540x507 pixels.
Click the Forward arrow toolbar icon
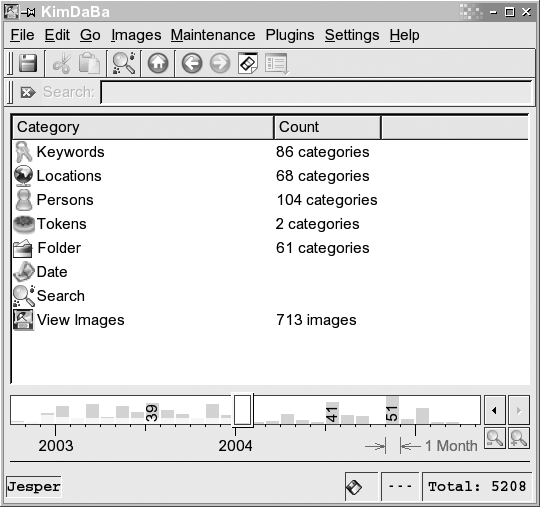coord(220,63)
